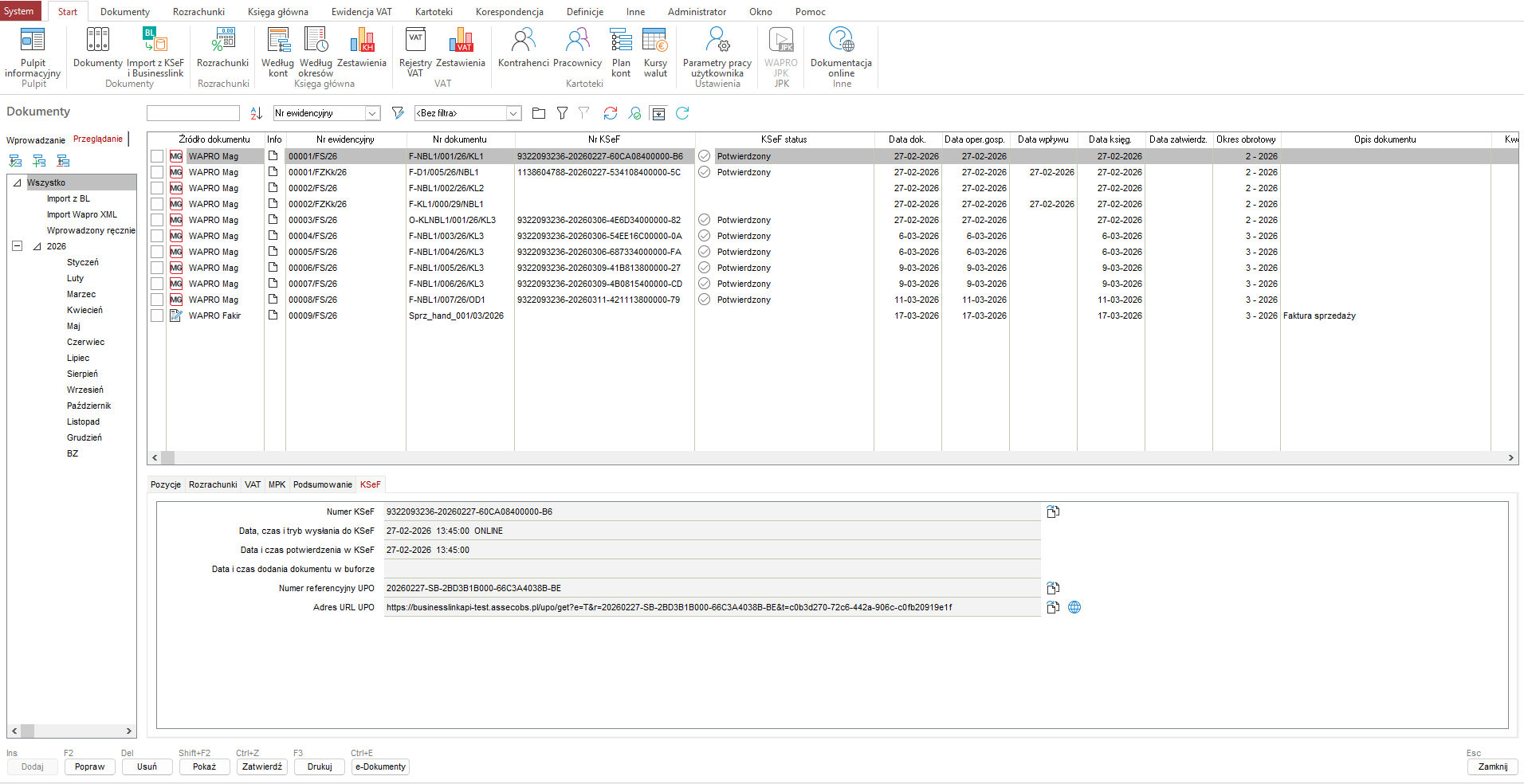Open UPO URL in browser globe icon
The image size is (1524, 784).
[x=1074, y=607]
